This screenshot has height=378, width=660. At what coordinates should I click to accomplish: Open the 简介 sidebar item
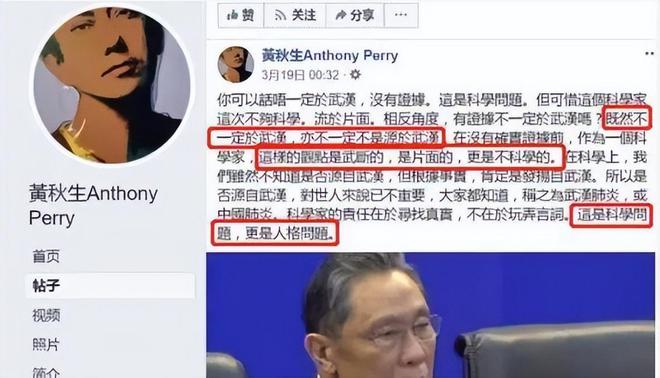point(46,372)
